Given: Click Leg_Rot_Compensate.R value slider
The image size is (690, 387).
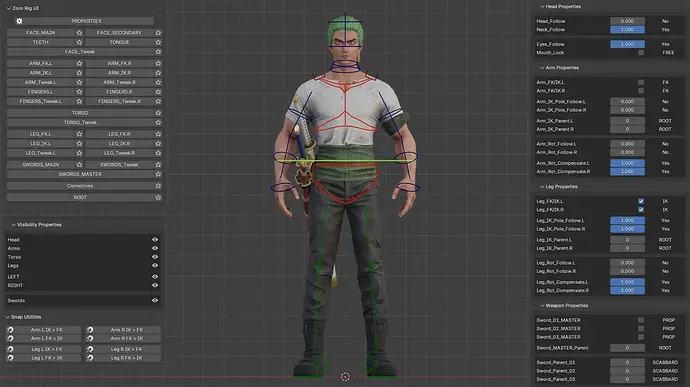Looking at the screenshot, I should point(627,291).
